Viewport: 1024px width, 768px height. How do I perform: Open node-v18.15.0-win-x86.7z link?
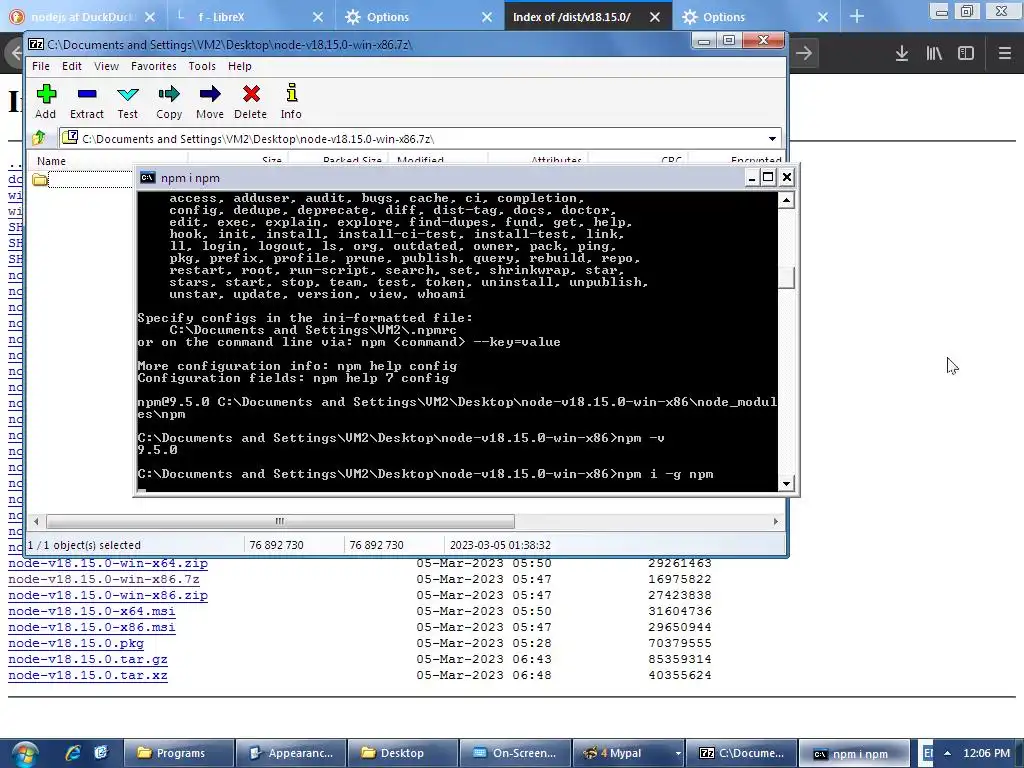(104, 579)
